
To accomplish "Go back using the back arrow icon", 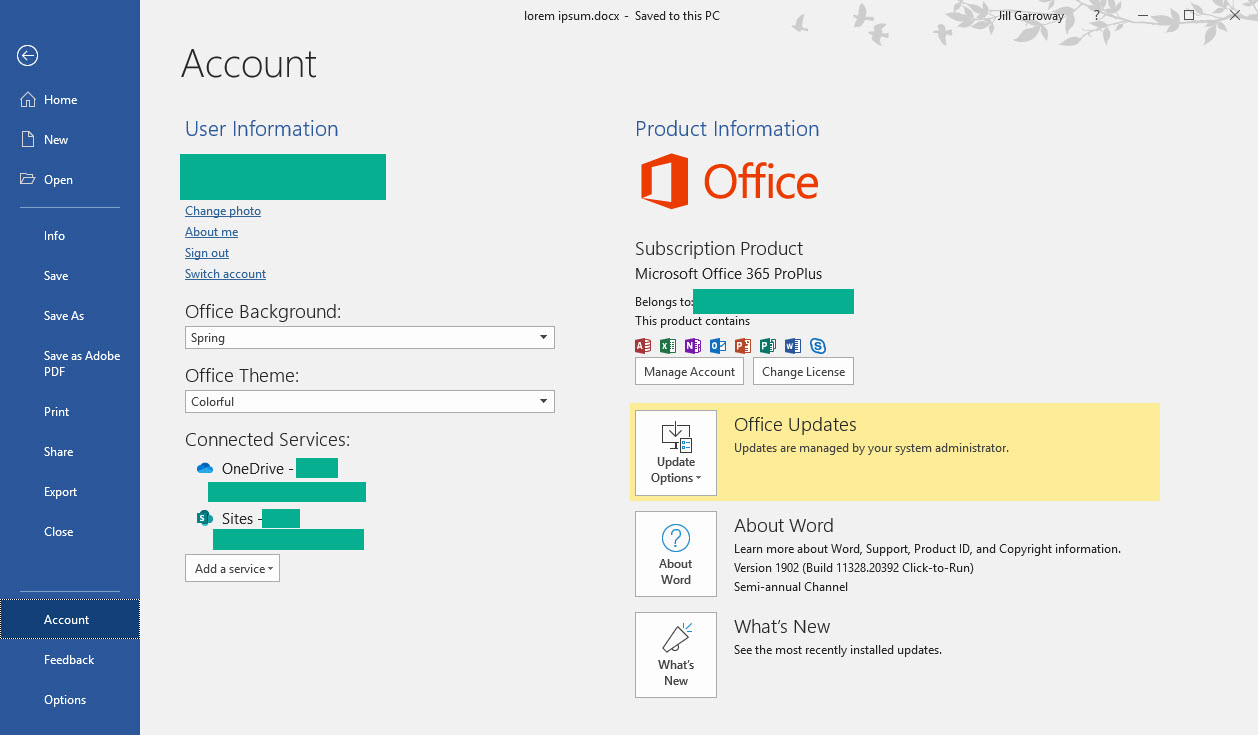I will pos(28,56).
